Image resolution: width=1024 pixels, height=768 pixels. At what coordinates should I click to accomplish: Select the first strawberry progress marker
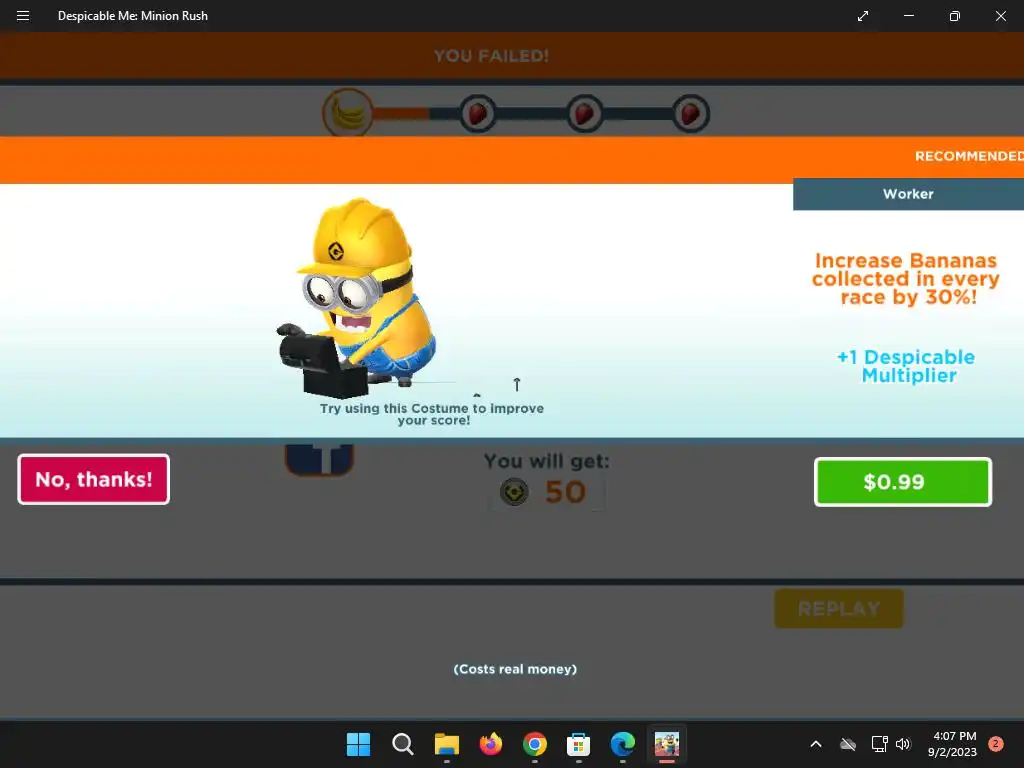click(x=477, y=114)
